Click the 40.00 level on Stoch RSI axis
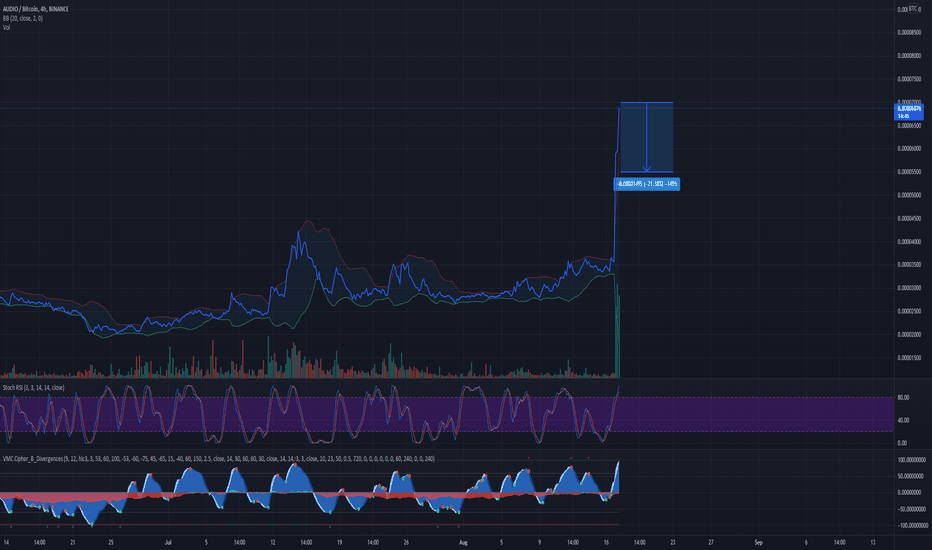This screenshot has height=550, width=932. [x=903, y=420]
